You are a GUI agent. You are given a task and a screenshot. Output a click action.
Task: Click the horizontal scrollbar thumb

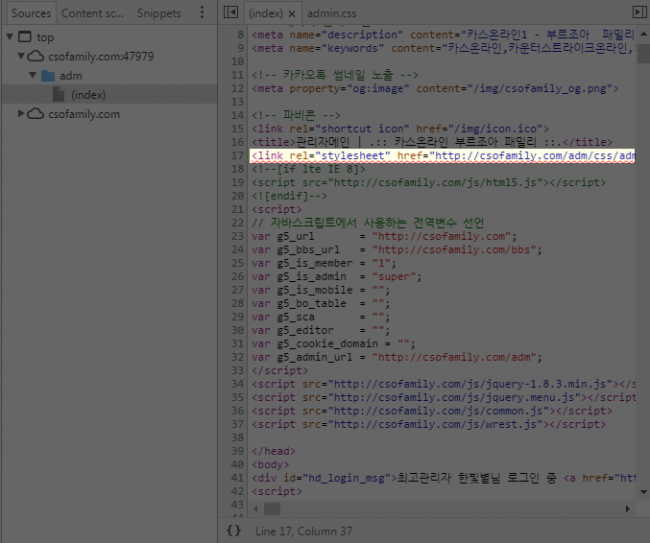[x=272, y=509]
